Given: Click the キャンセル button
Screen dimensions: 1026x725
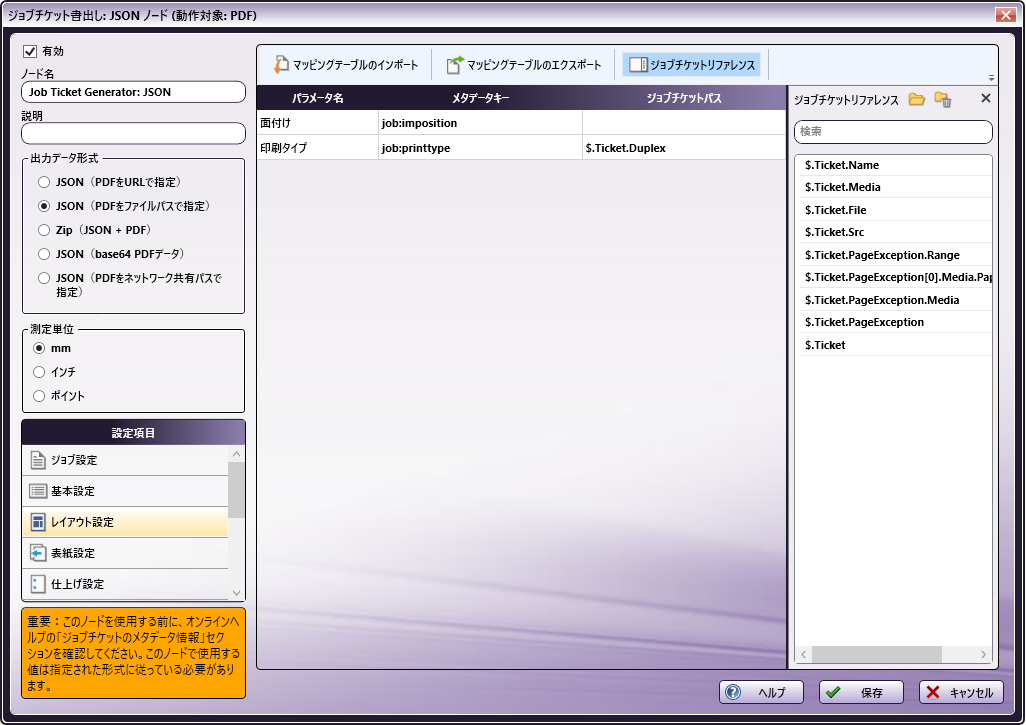Looking at the screenshot, I should tap(961, 692).
